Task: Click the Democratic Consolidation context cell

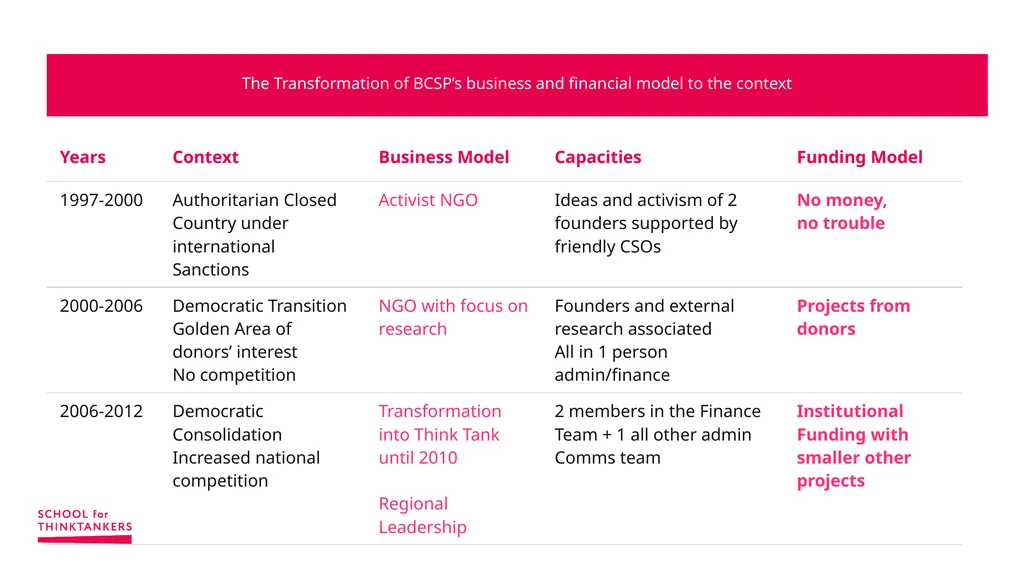Action: click(246, 446)
